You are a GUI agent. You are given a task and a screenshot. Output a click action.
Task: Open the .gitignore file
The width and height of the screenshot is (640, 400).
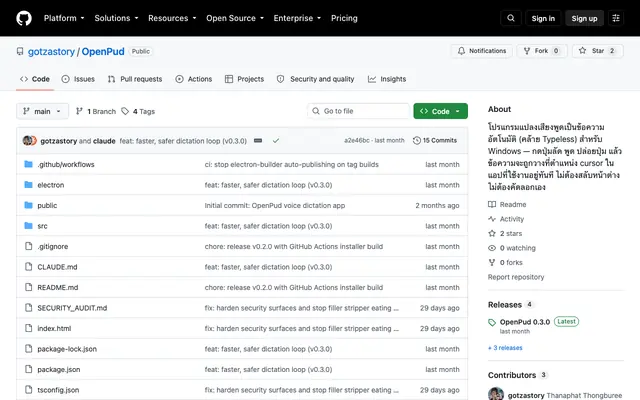pyautogui.click(x=53, y=247)
